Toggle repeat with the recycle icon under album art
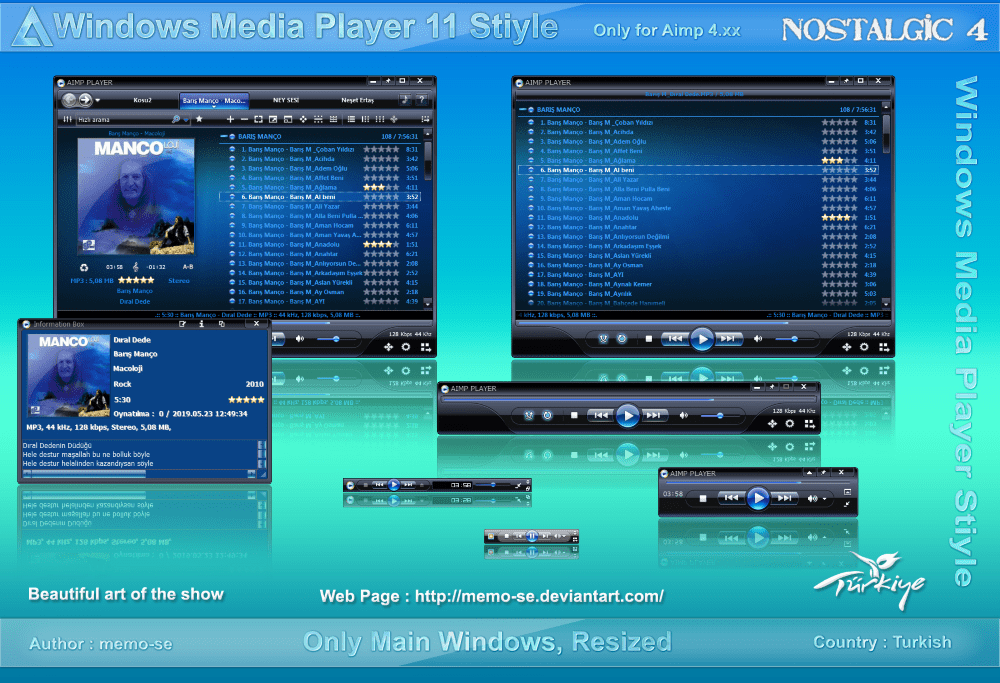1000x683 pixels. click(x=84, y=268)
